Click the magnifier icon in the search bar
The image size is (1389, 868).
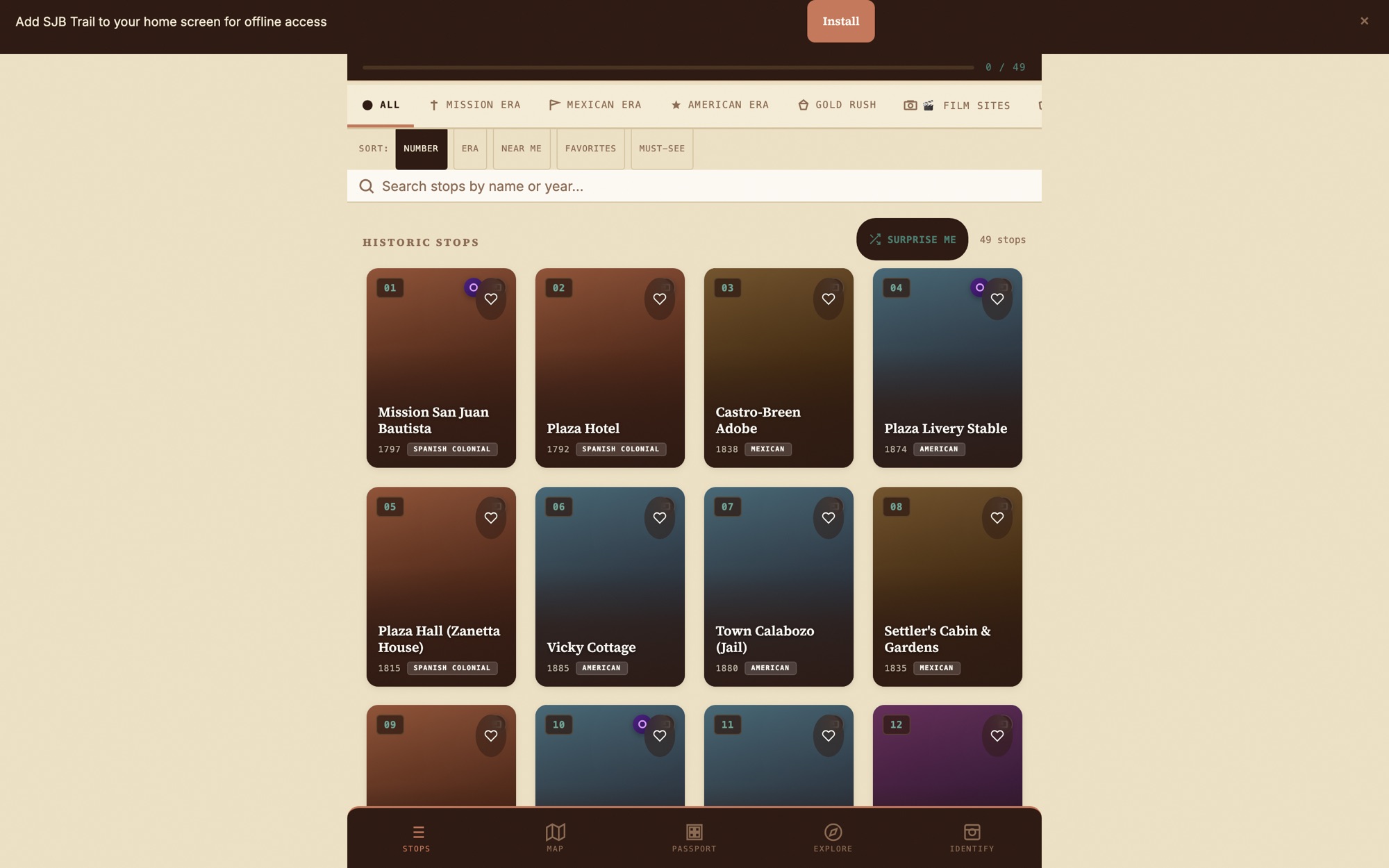coord(367,186)
